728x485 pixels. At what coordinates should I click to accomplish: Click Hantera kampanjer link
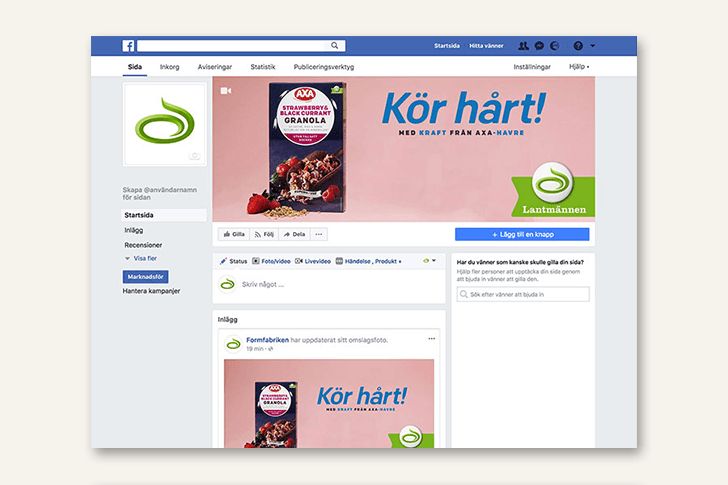(151, 291)
